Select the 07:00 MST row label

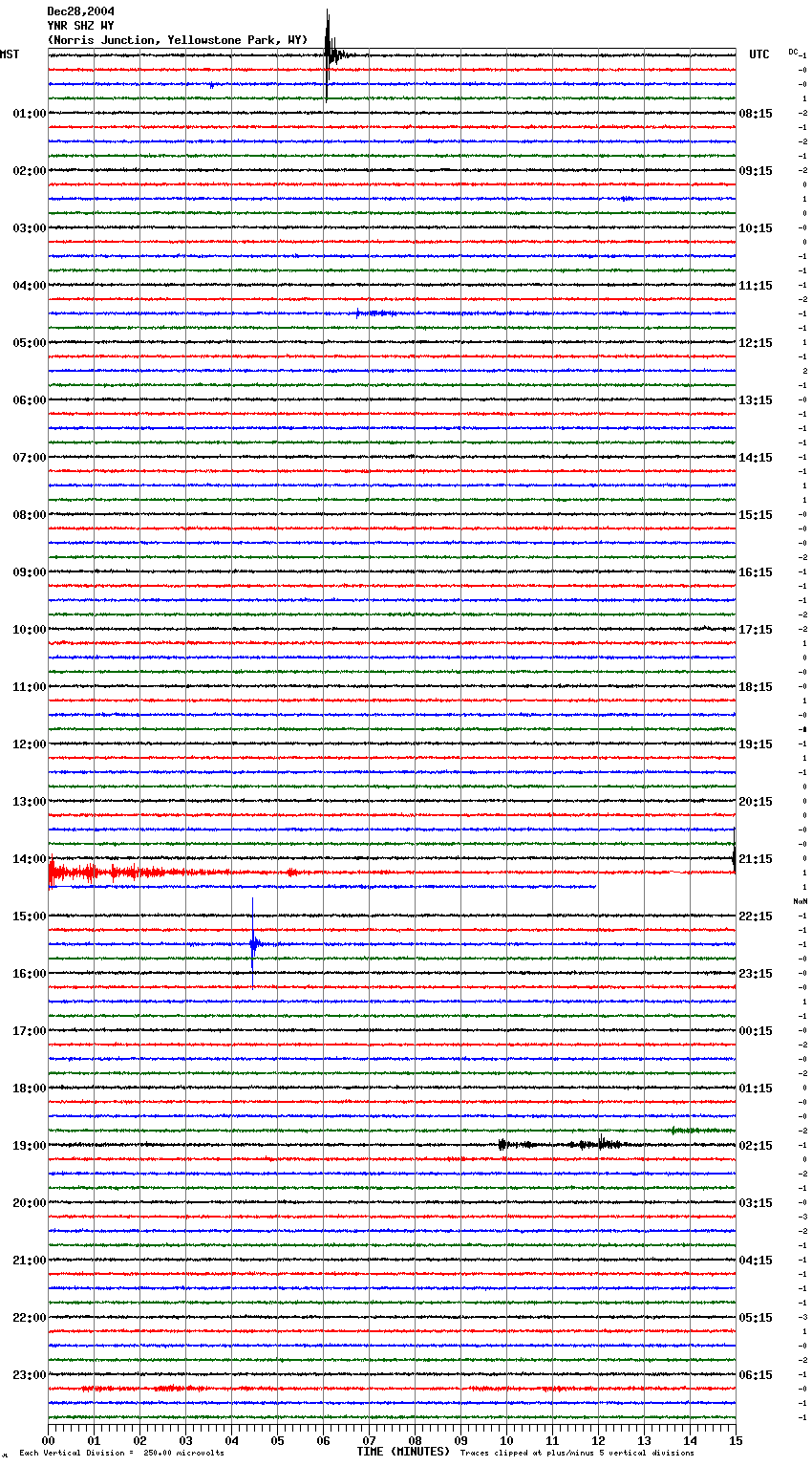[x=29, y=458]
